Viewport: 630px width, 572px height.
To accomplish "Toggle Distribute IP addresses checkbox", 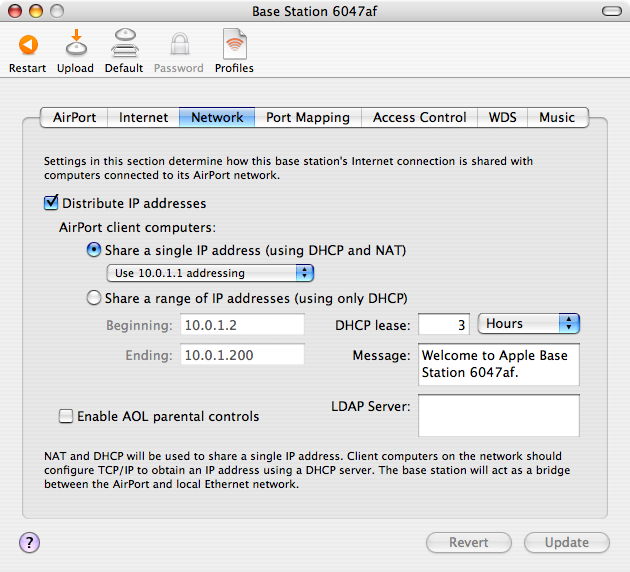I will (x=51, y=202).
